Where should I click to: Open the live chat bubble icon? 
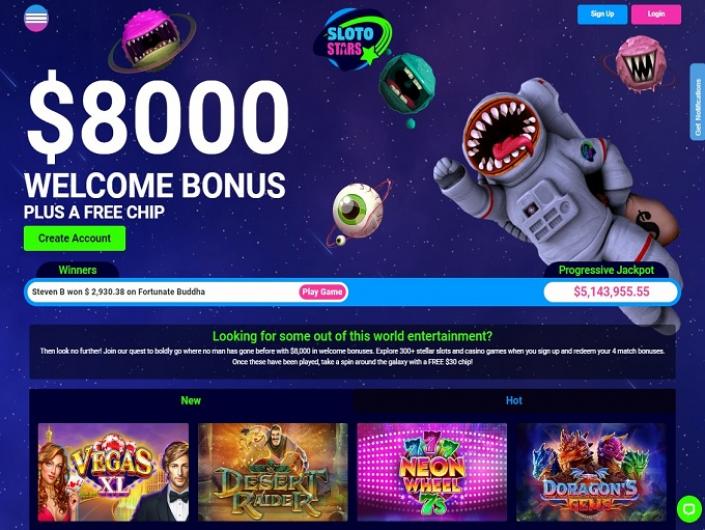tap(689, 508)
